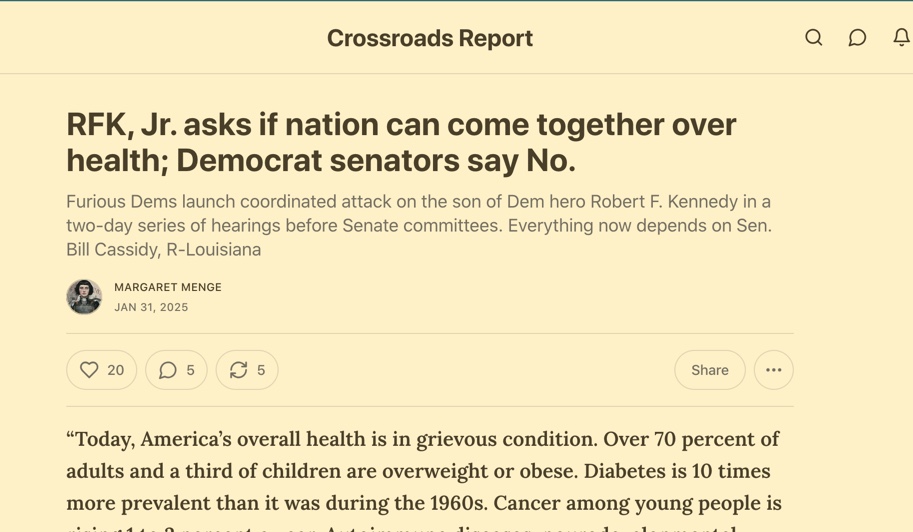Click the subtitle starting with Furious Dems
Viewport: 913px width, 532px height.
(x=418, y=202)
